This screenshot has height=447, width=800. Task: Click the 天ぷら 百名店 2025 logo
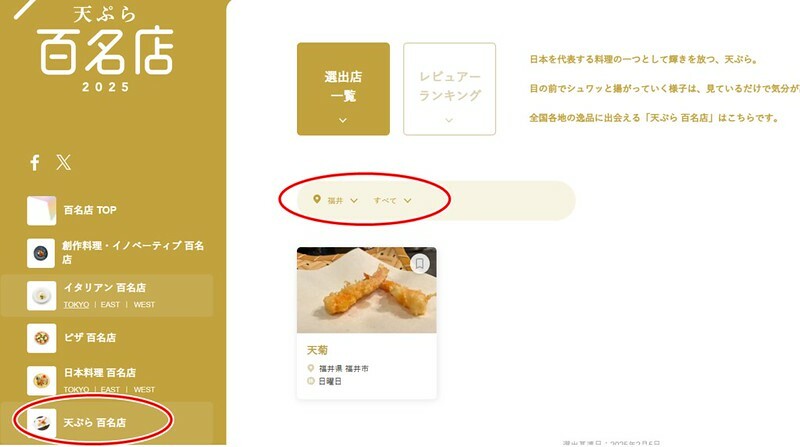point(106,48)
